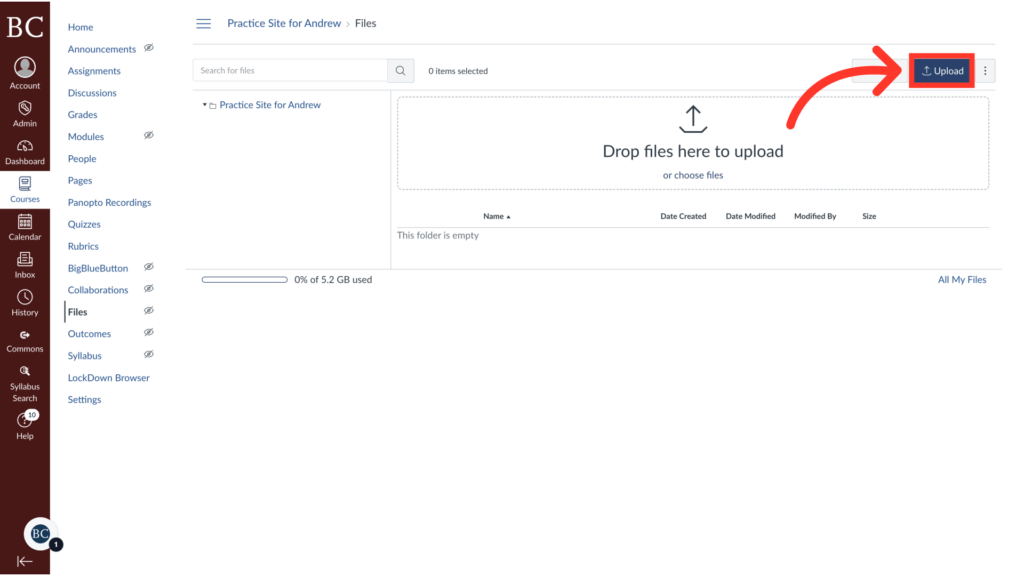
Task: Open All My Files link
Action: point(961,279)
